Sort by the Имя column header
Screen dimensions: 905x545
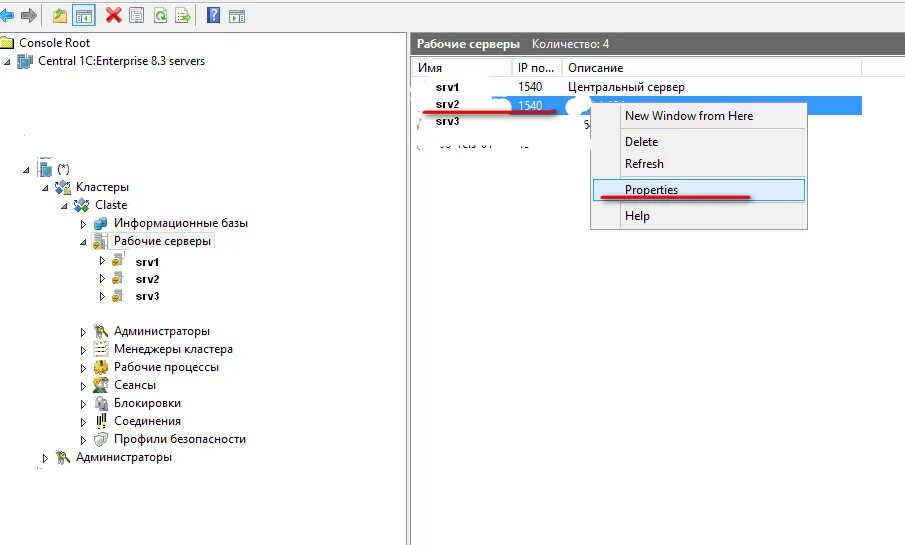click(x=462, y=68)
